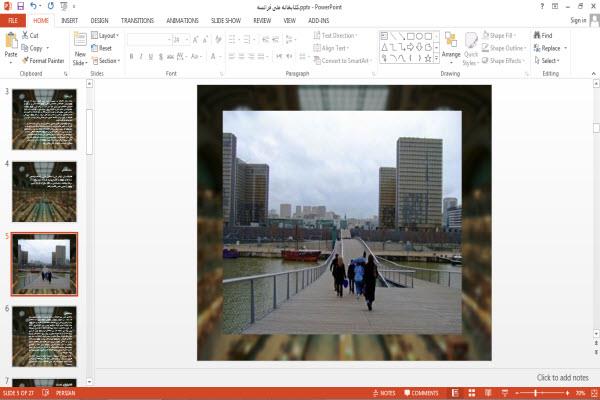
Task: Click the Find binoculars command
Action: click(x=543, y=35)
